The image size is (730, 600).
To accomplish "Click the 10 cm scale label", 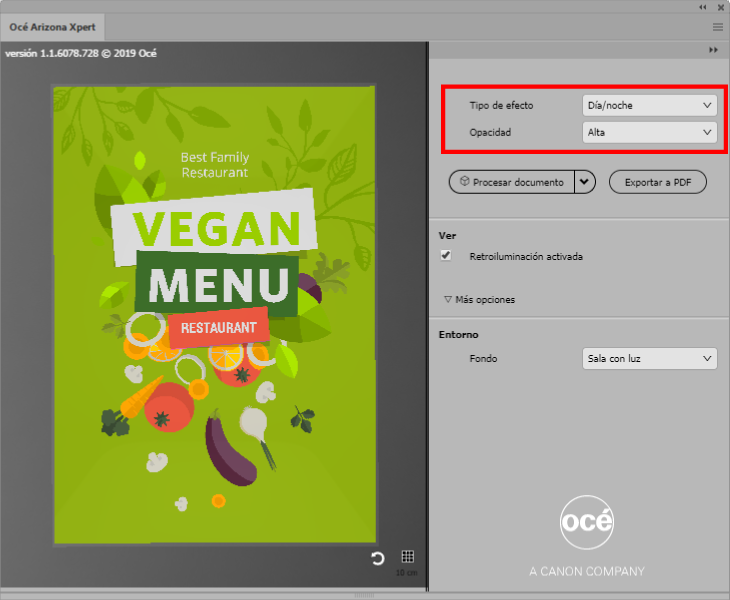I will click(406, 573).
